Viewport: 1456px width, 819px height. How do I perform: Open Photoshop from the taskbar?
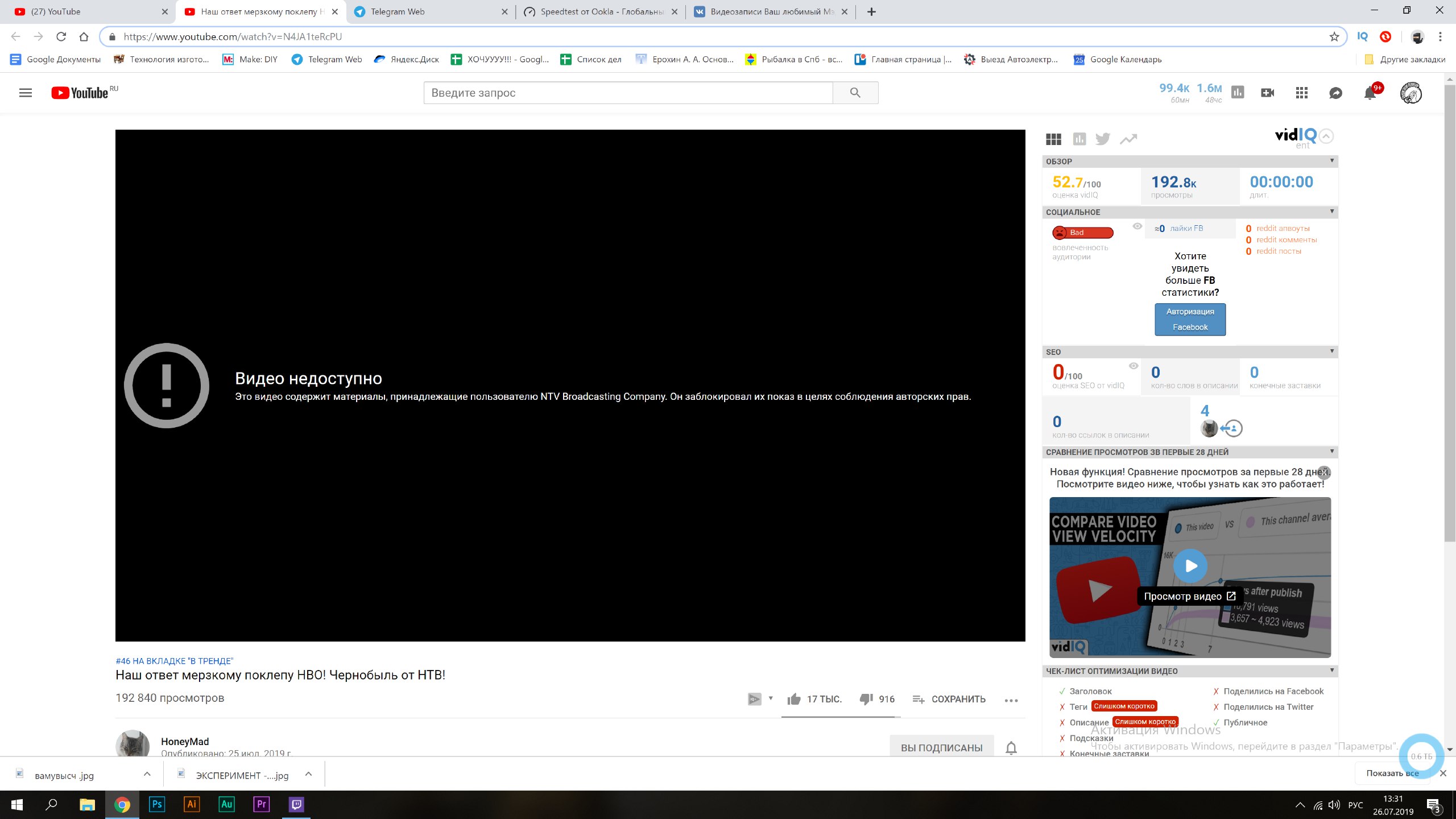pyautogui.click(x=156, y=804)
